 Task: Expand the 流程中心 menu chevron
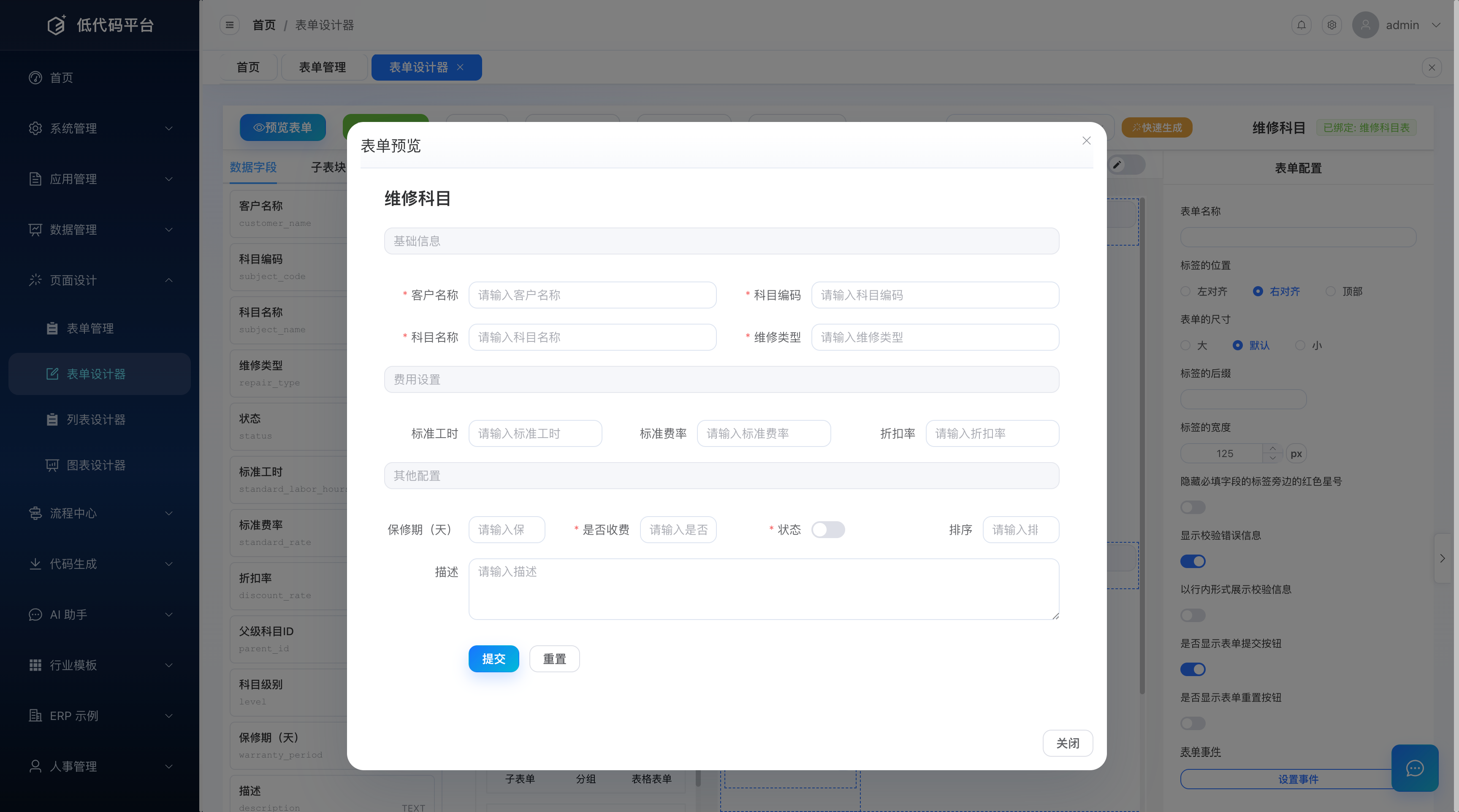[169, 513]
